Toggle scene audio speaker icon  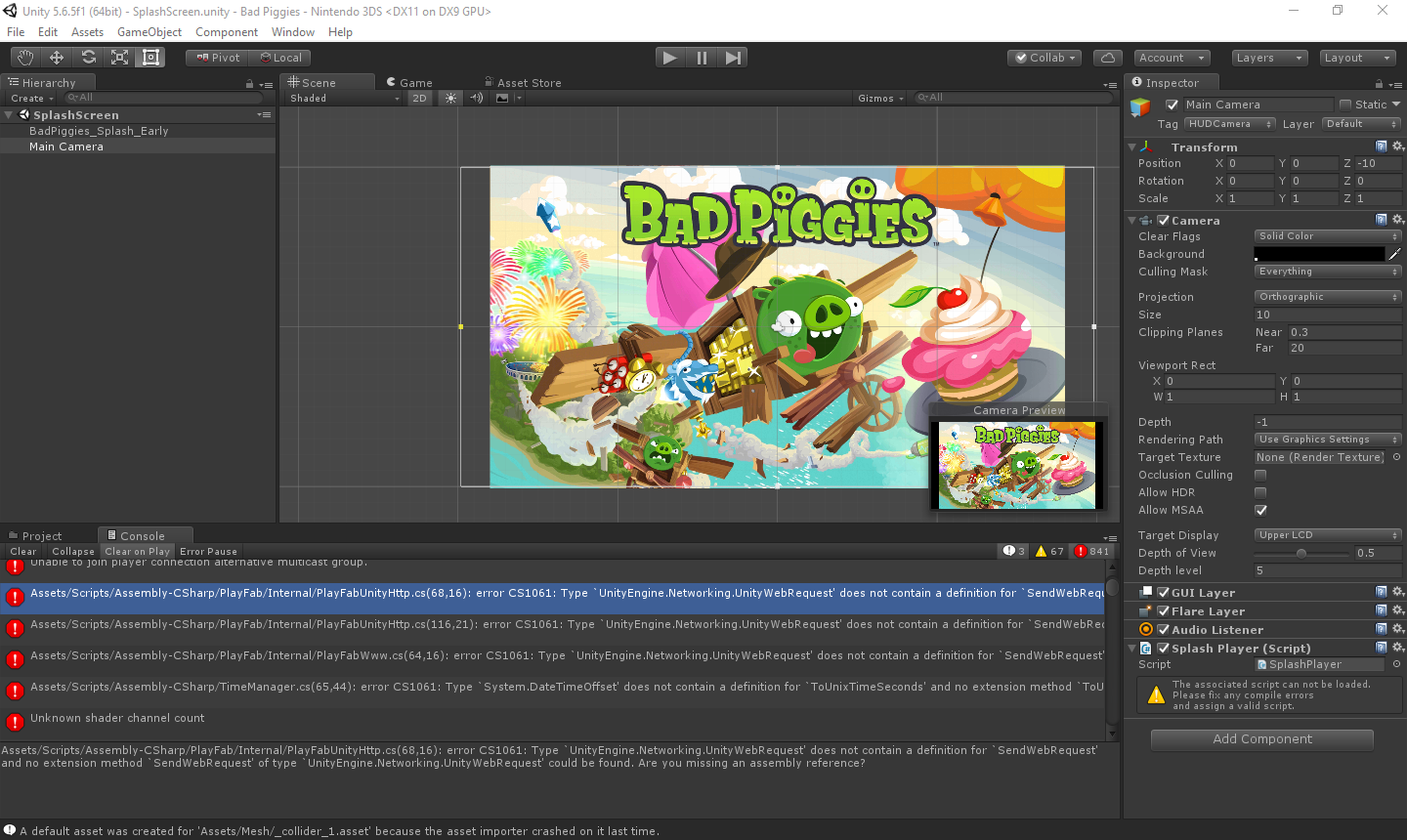477,98
